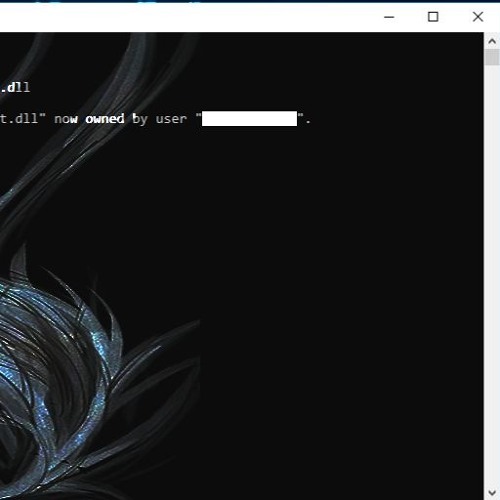Viewport: 500px width, 500px height.
Task: Click the white redacted username box
Action: 249,119
